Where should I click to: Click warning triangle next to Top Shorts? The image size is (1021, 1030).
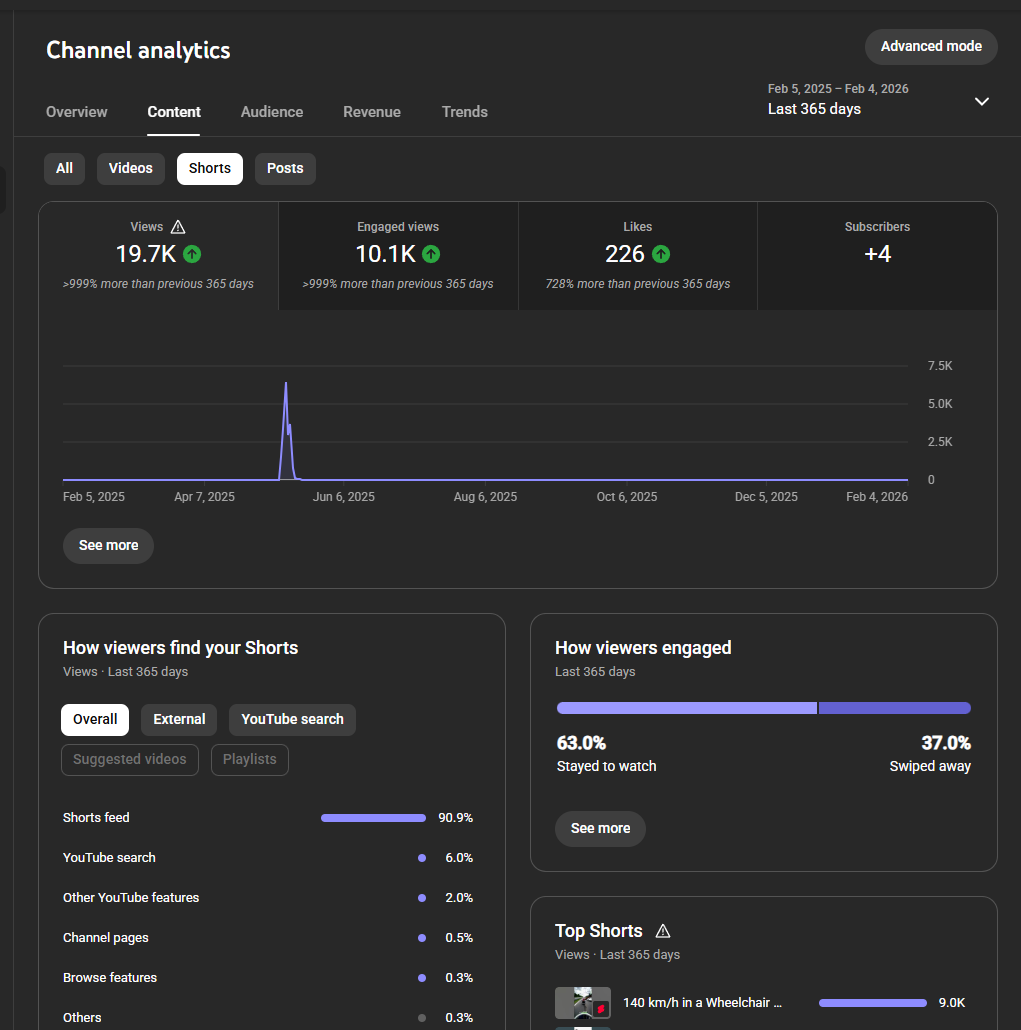coord(662,931)
